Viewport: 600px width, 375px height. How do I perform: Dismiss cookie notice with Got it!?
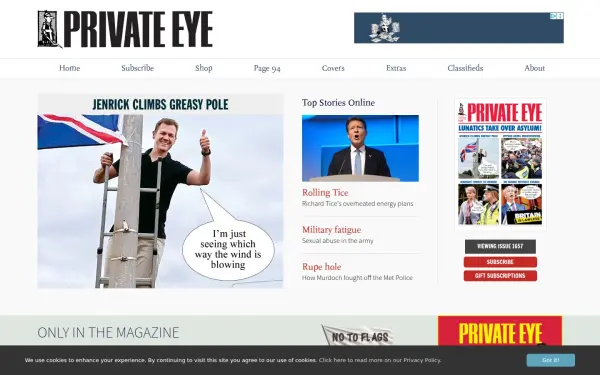tap(551, 360)
